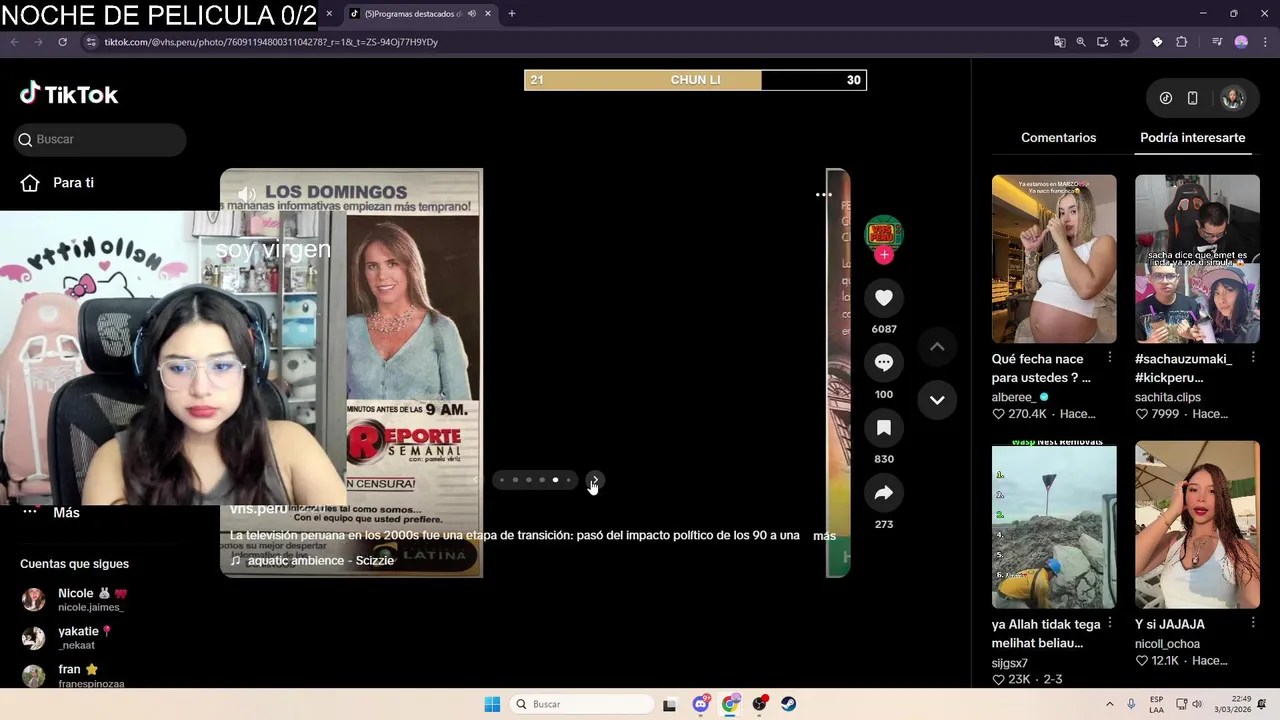Open the Qué fecha nace video thumbnail
This screenshot has height=720, width=1280.
tap(1054, 259)
